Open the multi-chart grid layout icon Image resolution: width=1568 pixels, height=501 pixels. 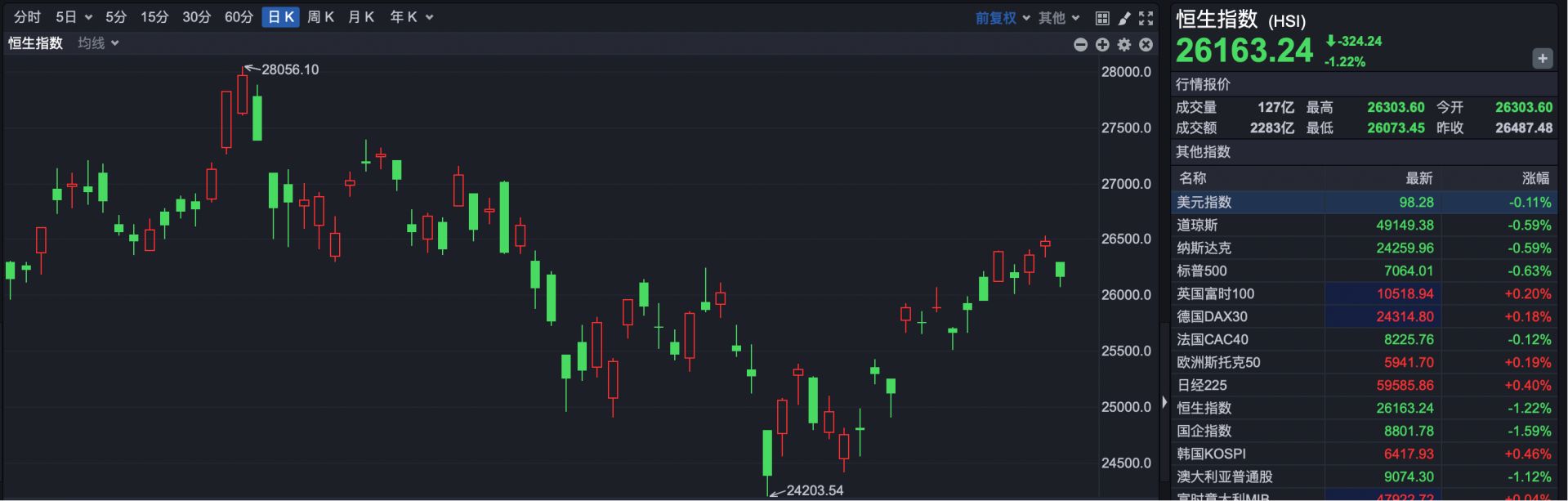coord(1102,17)
